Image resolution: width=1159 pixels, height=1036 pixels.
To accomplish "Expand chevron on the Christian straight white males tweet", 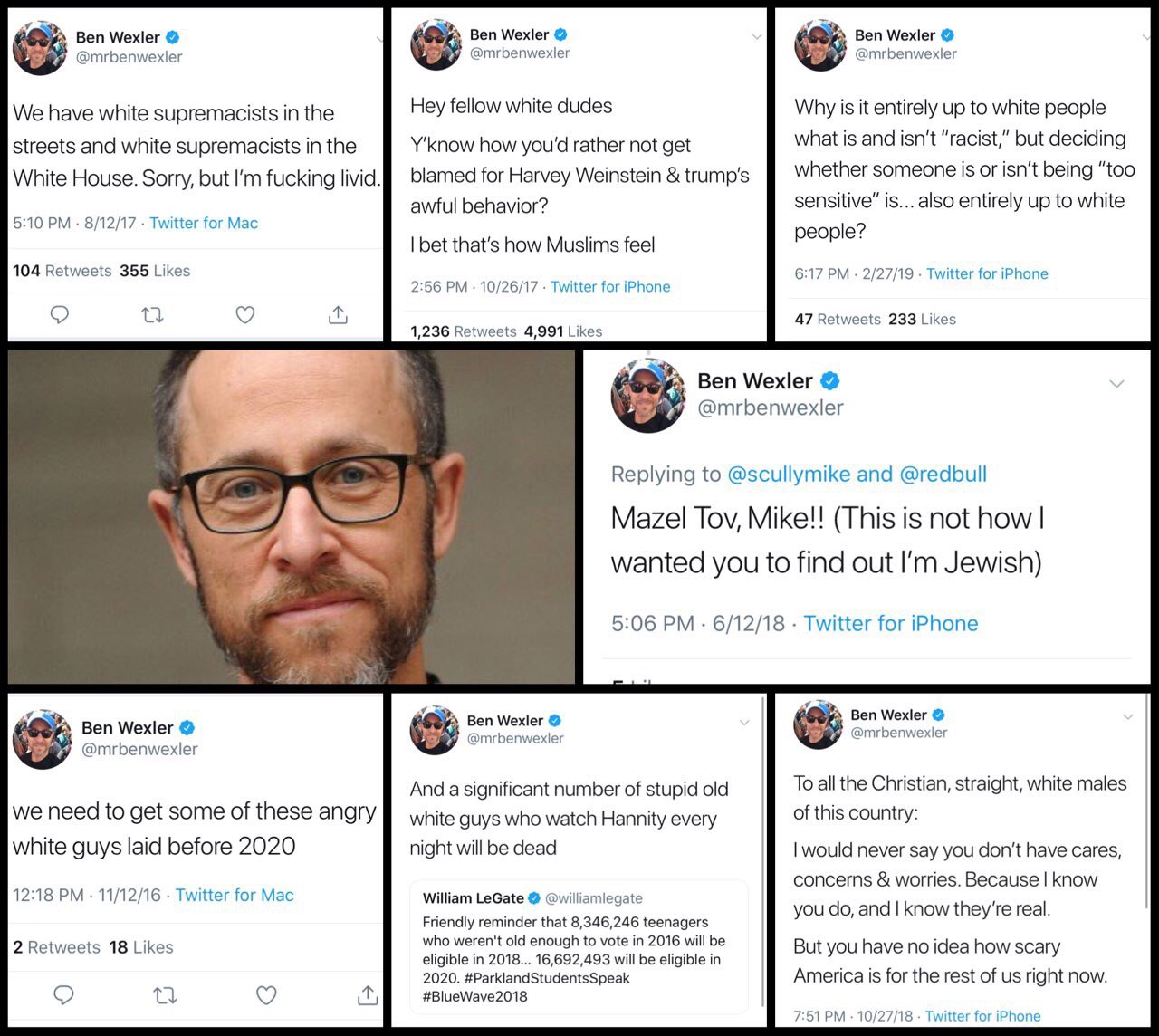I will click(x=1128, y=716).
